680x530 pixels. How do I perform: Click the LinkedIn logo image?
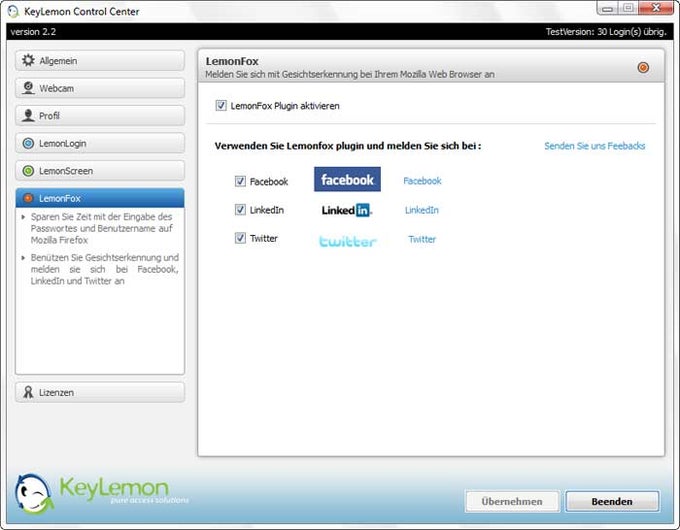pyautogui.click(x=347, y=210)
